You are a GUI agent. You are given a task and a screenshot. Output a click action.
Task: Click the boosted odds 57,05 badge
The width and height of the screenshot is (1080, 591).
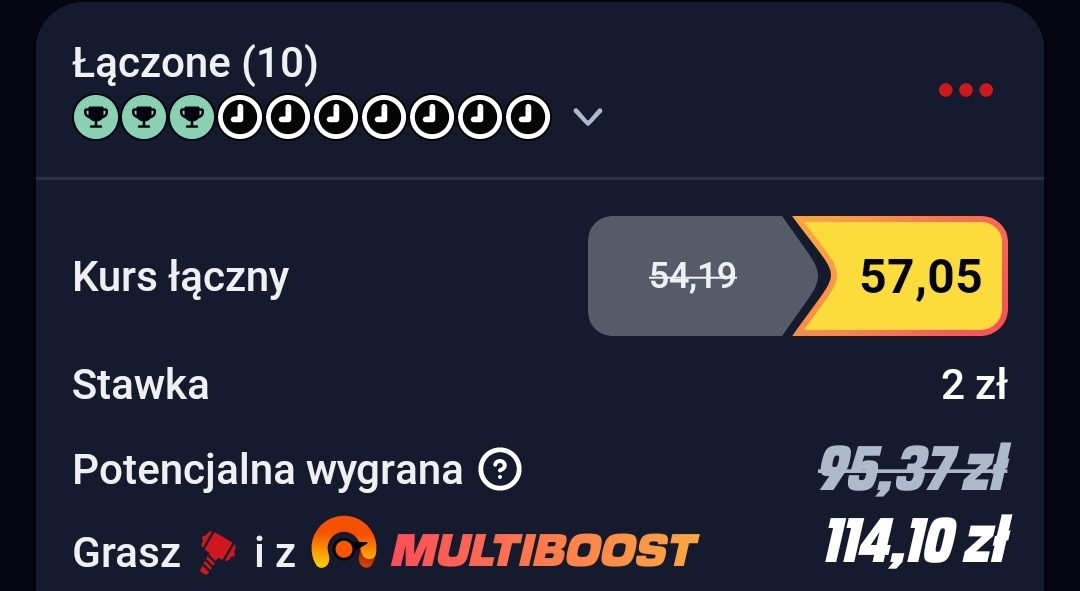pos(902,276)
